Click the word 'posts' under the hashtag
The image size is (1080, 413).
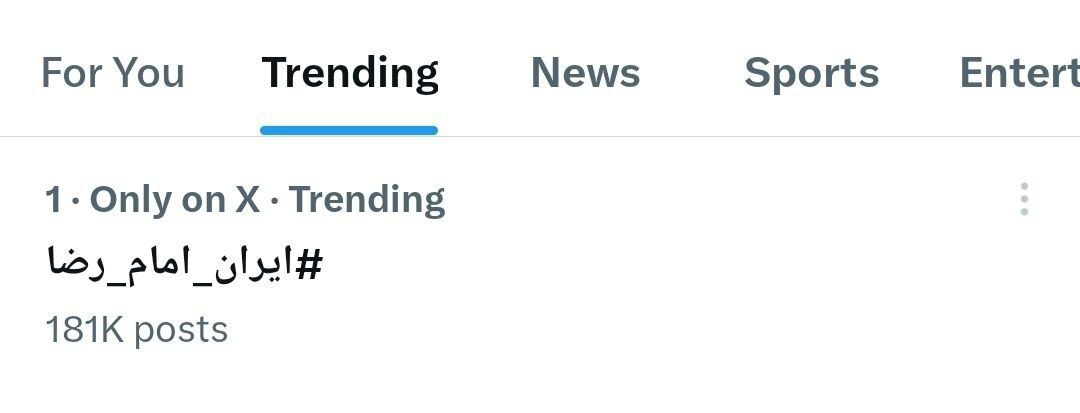coord(181,329)
